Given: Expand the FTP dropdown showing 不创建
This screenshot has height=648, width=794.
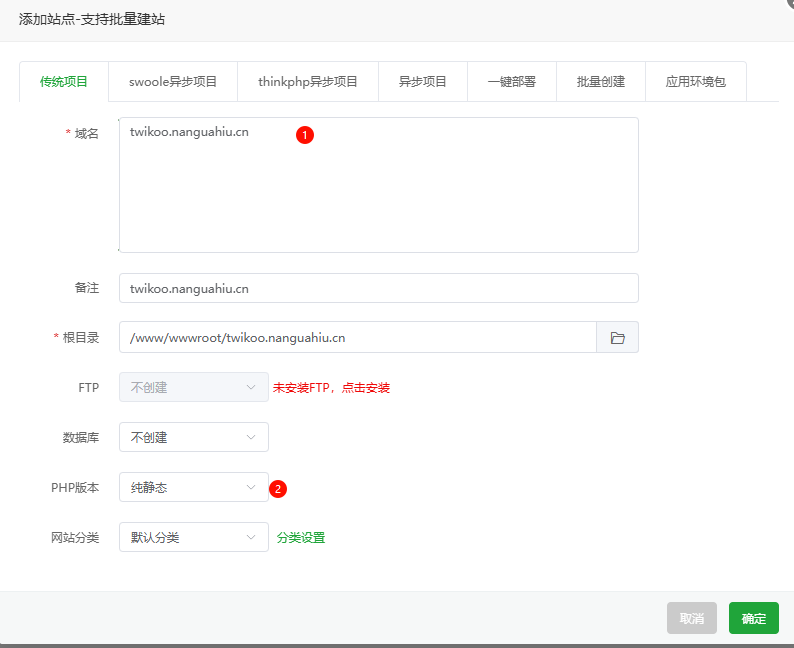Looking at the screenshot, I should (193, 388).
